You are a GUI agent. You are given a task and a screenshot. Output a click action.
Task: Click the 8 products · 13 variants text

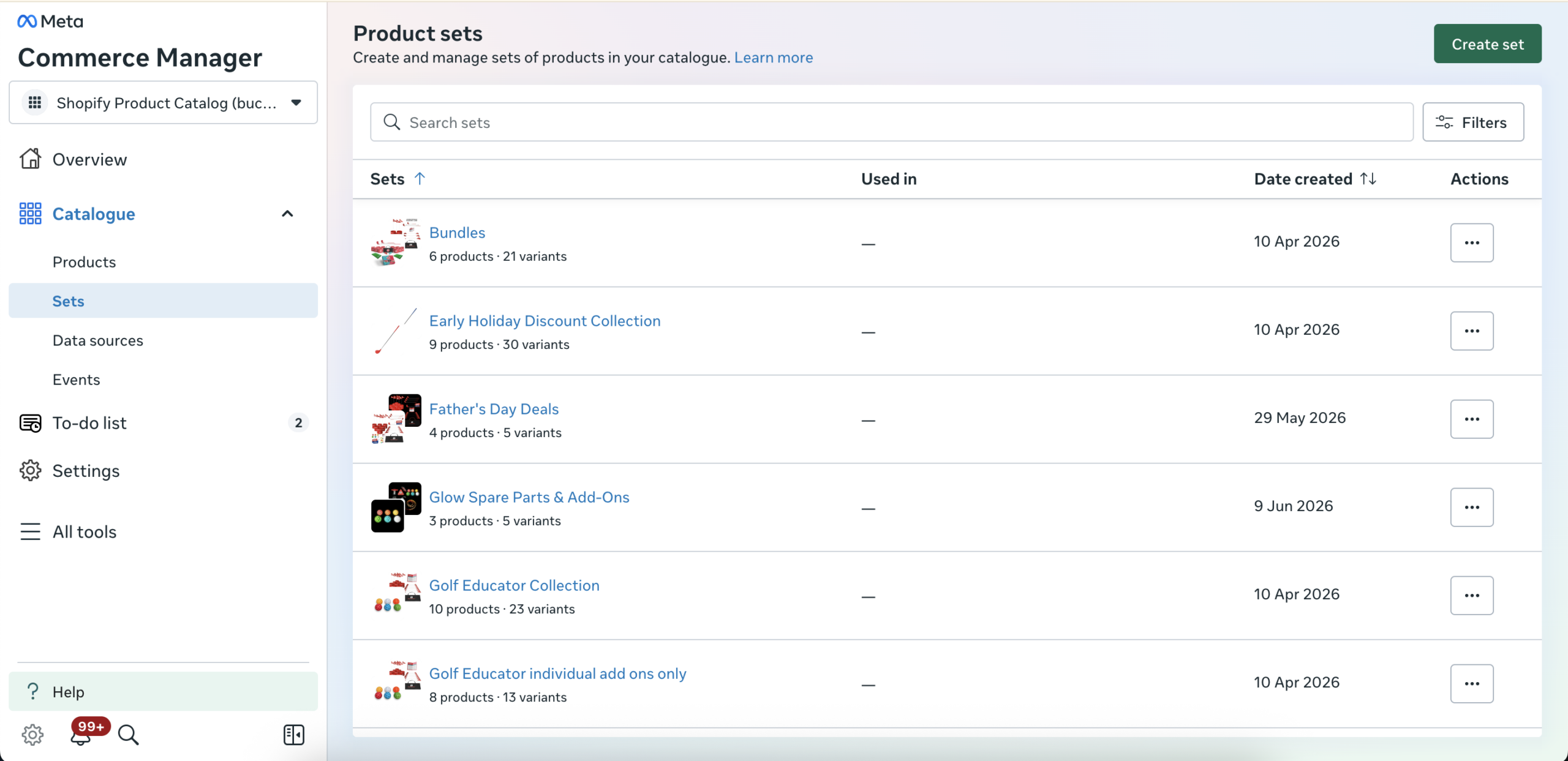click(498, 697)
